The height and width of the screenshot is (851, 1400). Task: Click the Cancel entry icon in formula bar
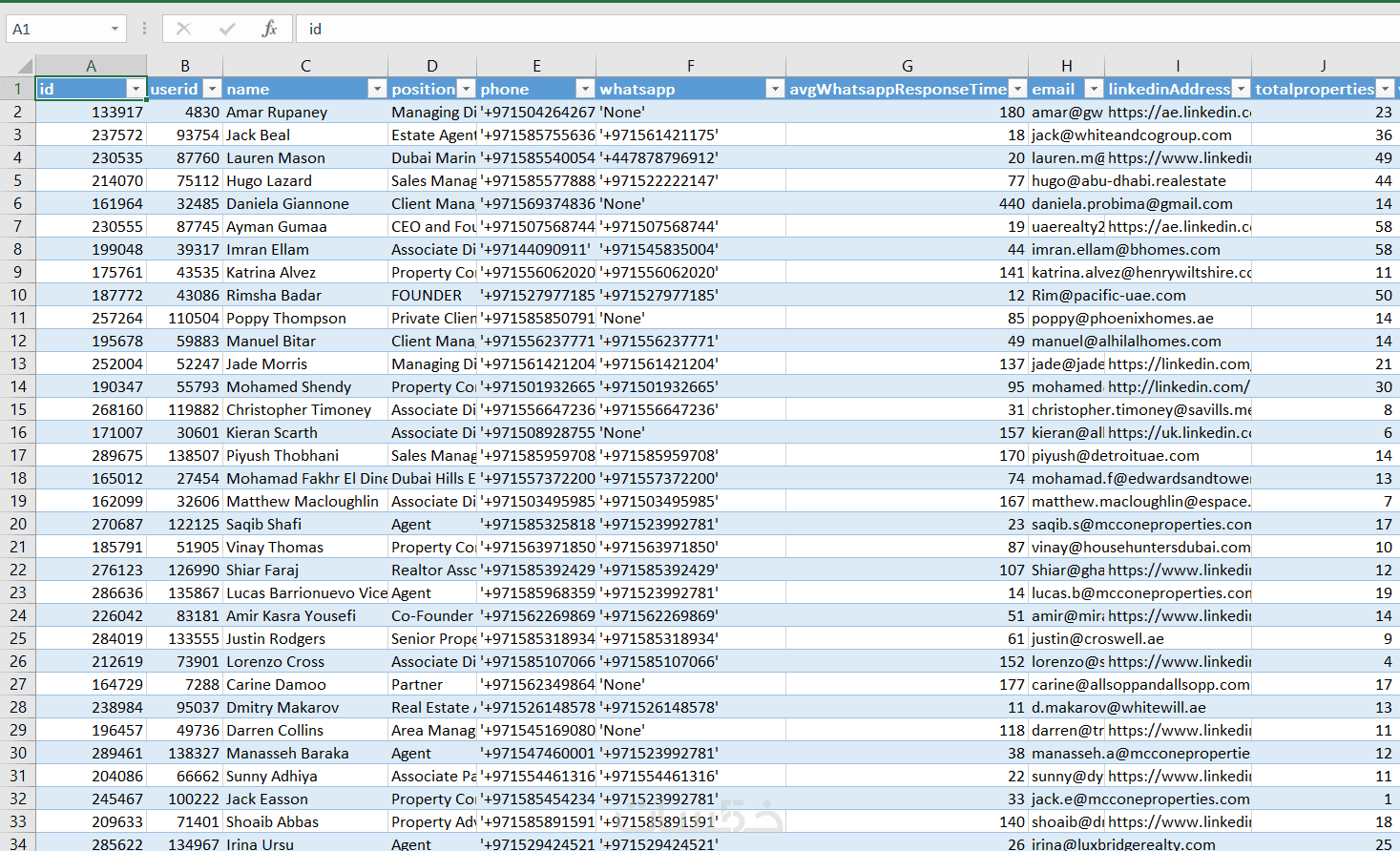click(184, 30)
